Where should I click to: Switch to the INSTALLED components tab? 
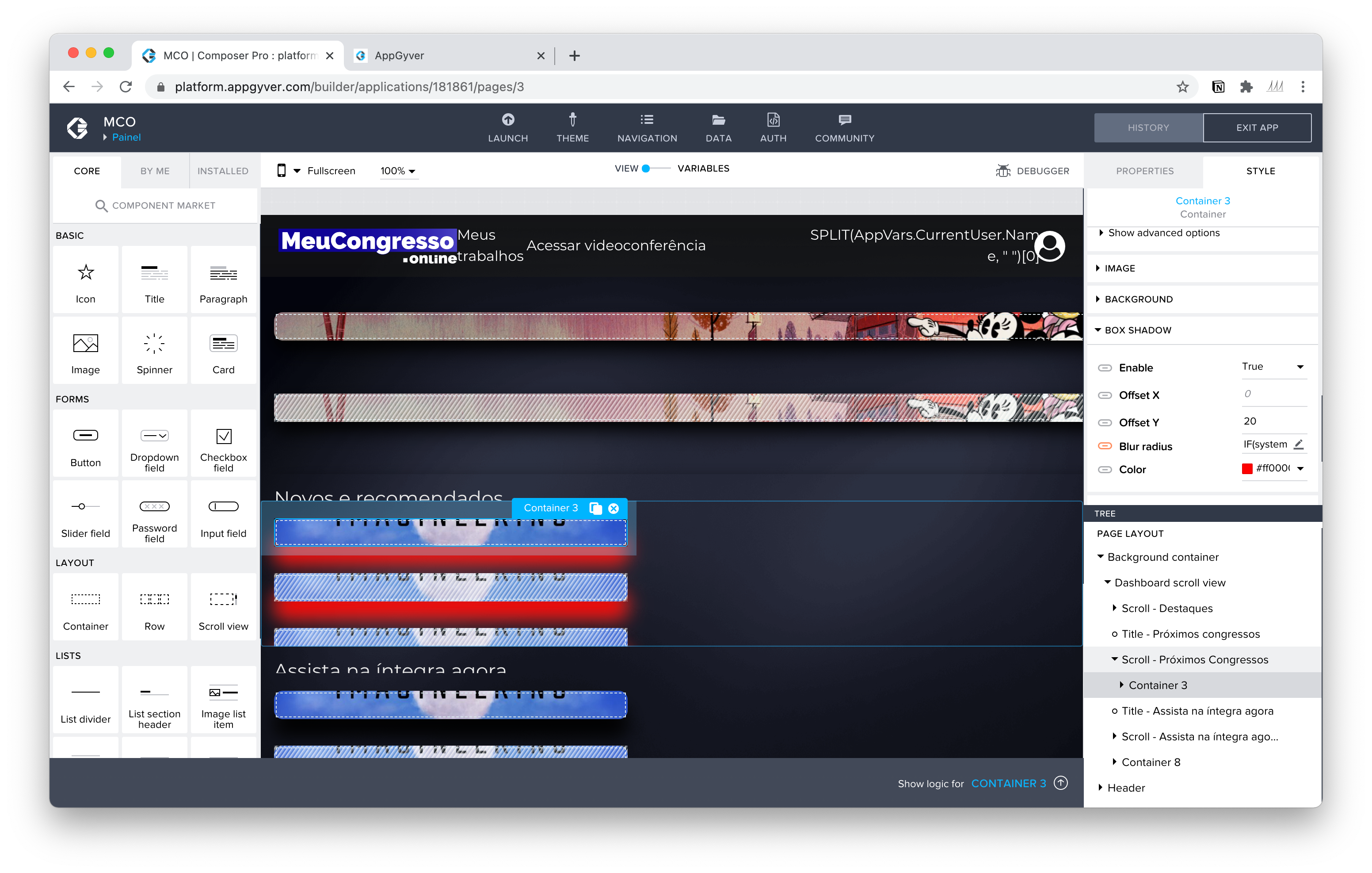pyautogui.click(x=223, y=171)
